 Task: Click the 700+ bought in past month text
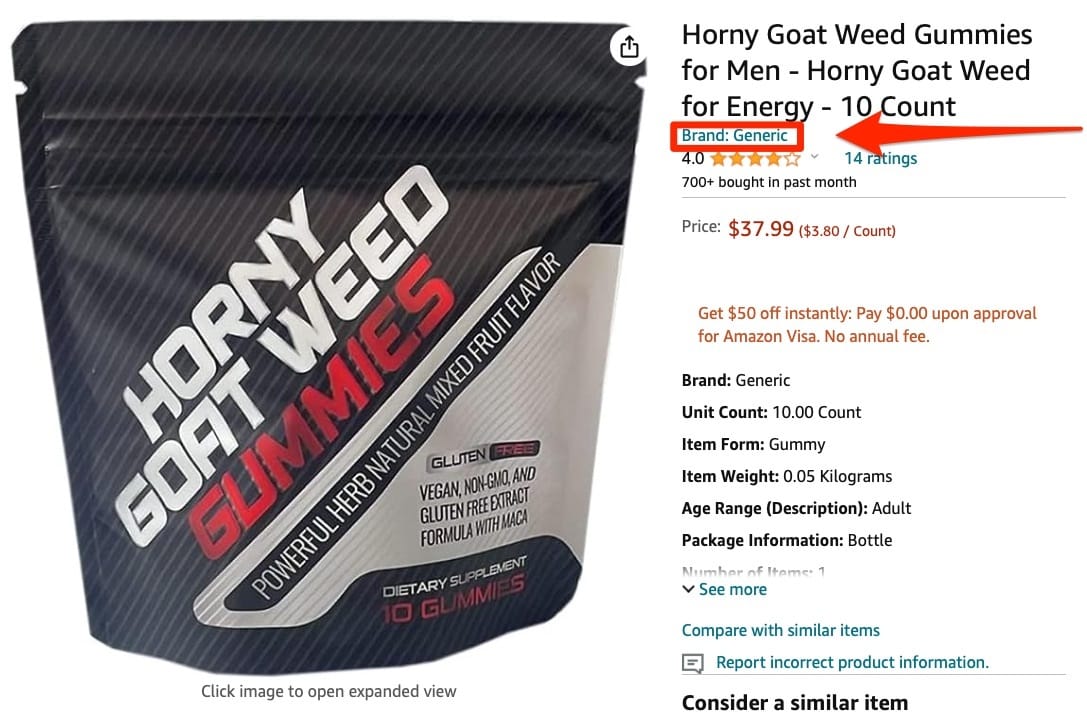[x=769, y=182]
